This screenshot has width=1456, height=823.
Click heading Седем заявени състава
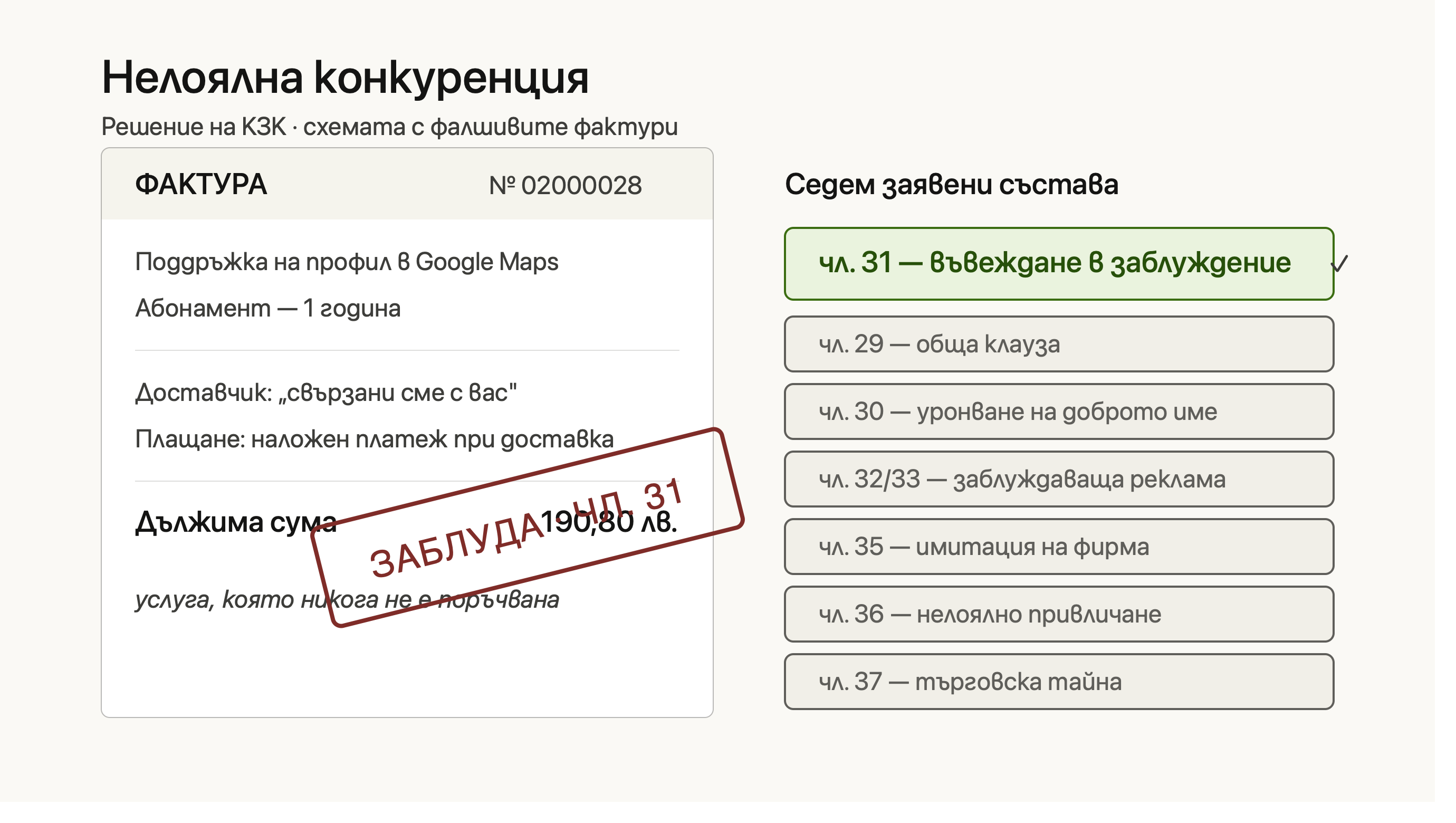(951, 185)
